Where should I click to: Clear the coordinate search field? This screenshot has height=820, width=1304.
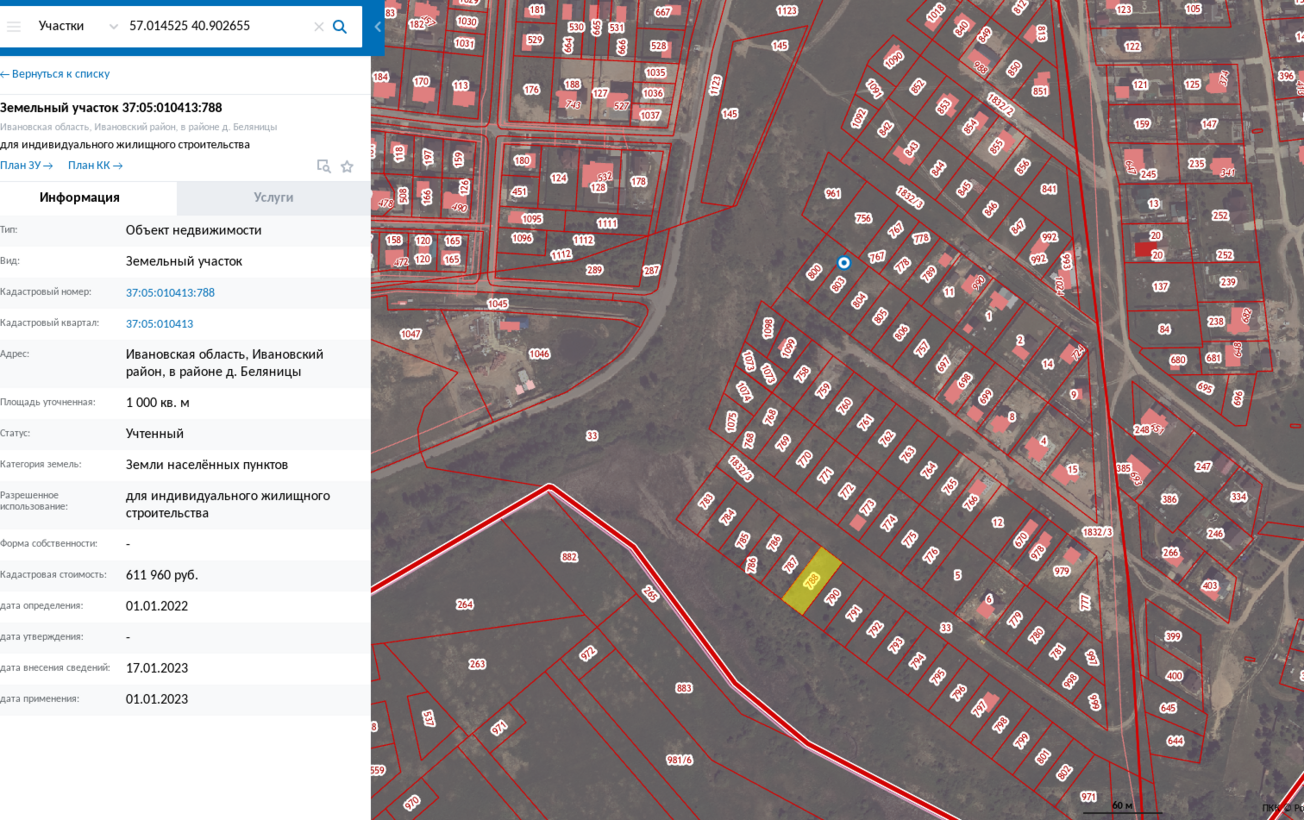[x=319, y=27]
